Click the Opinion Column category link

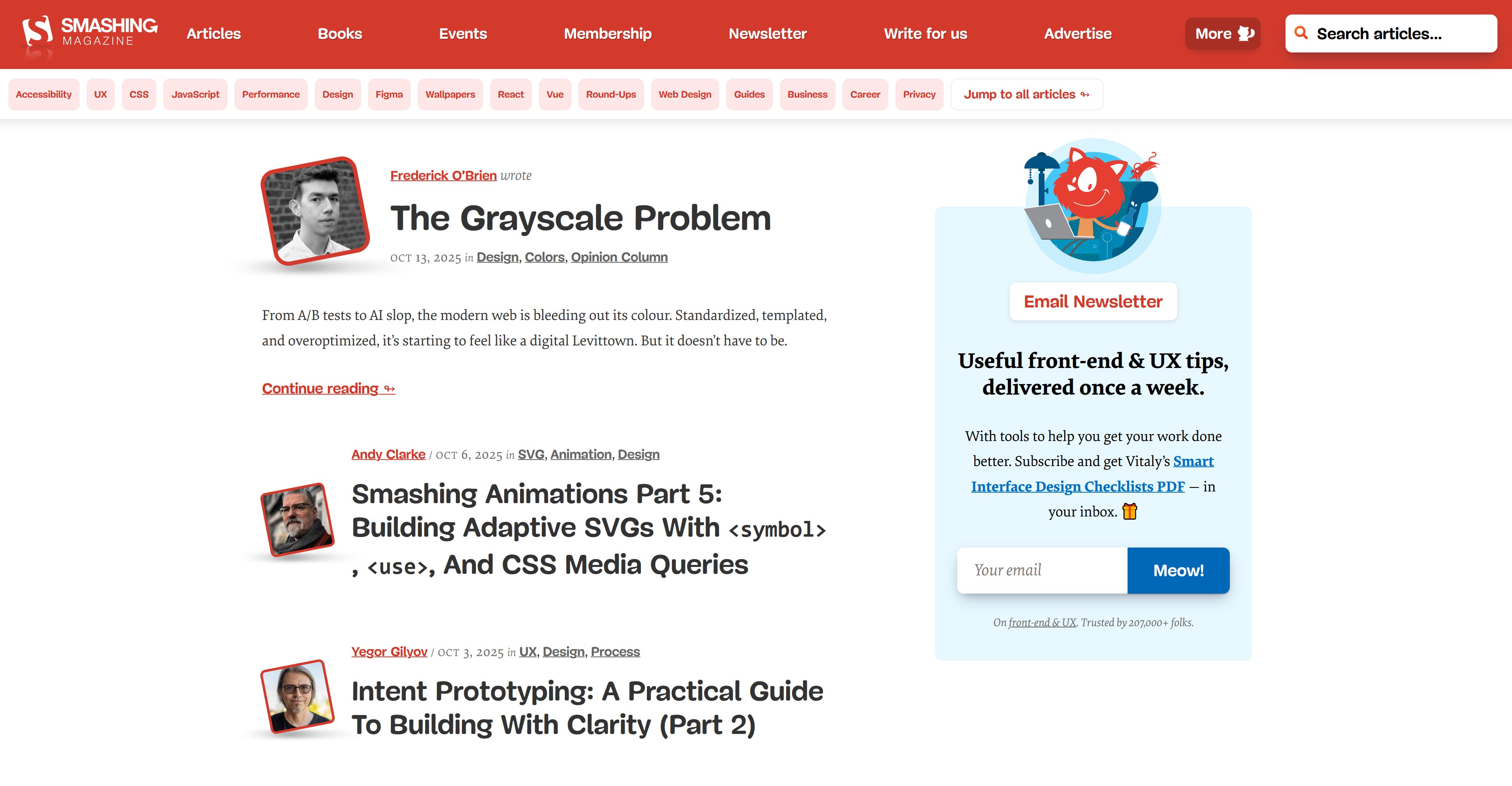[619, 257]
